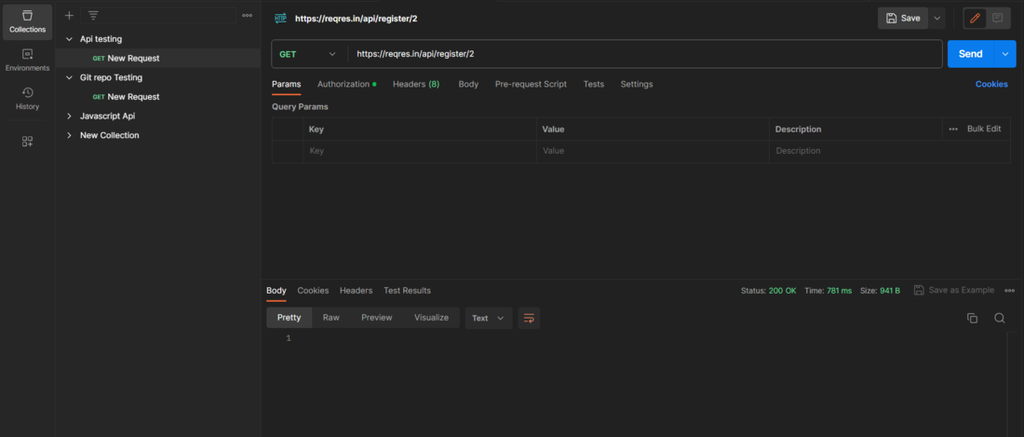Click the plus icon to create collection

69,16
